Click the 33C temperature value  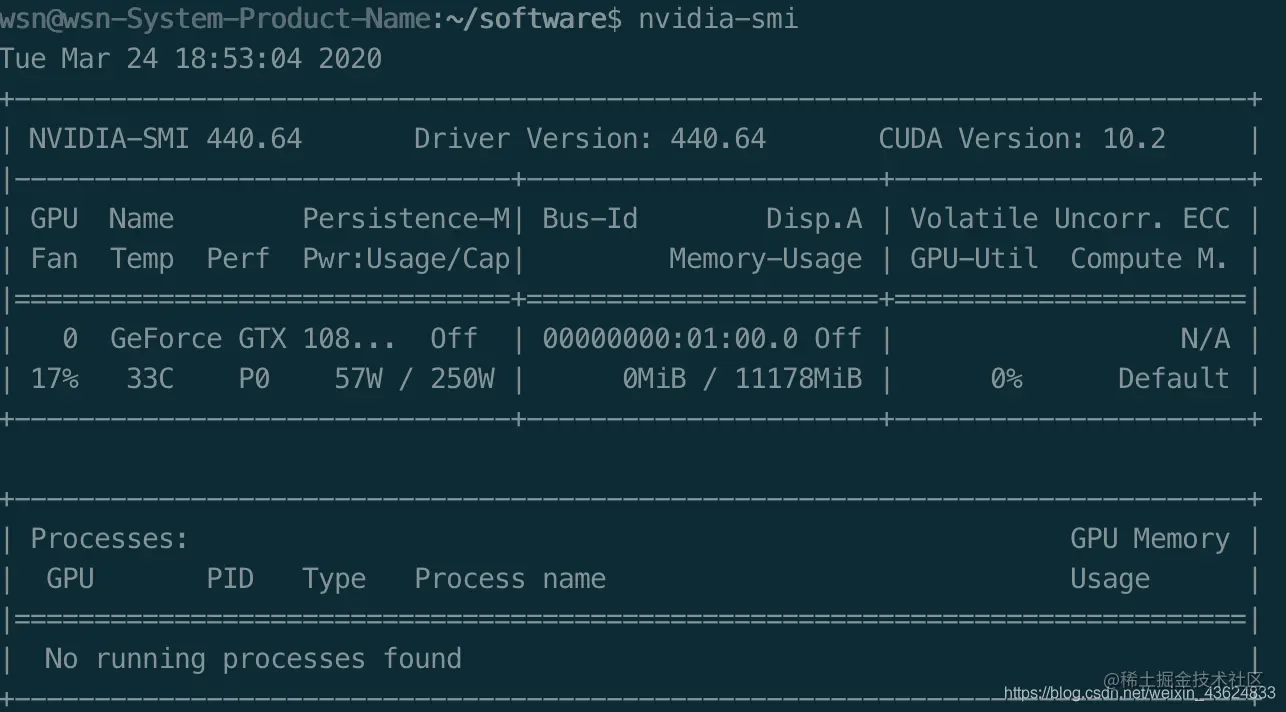(150, 379)
